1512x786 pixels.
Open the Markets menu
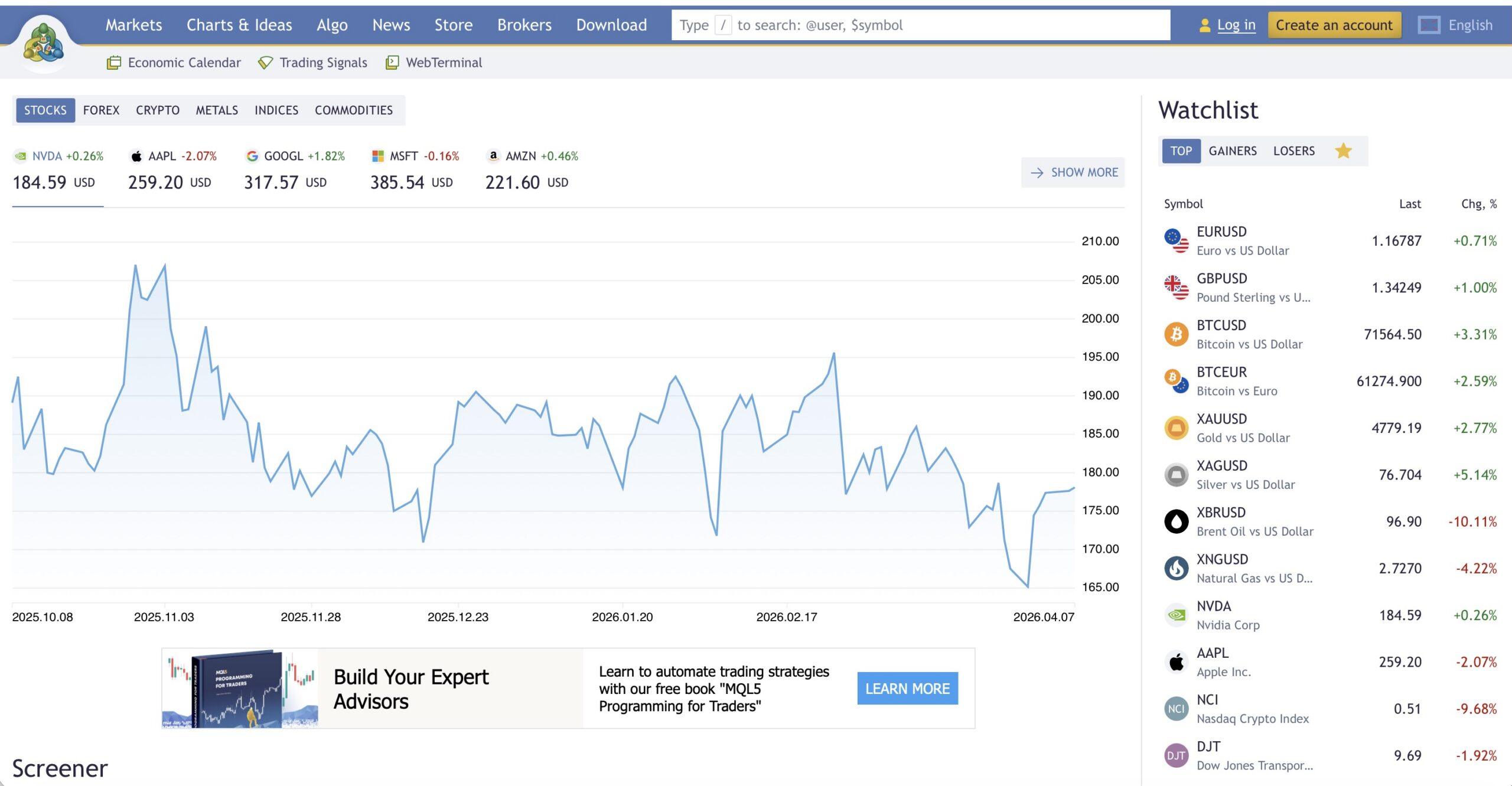134,25
